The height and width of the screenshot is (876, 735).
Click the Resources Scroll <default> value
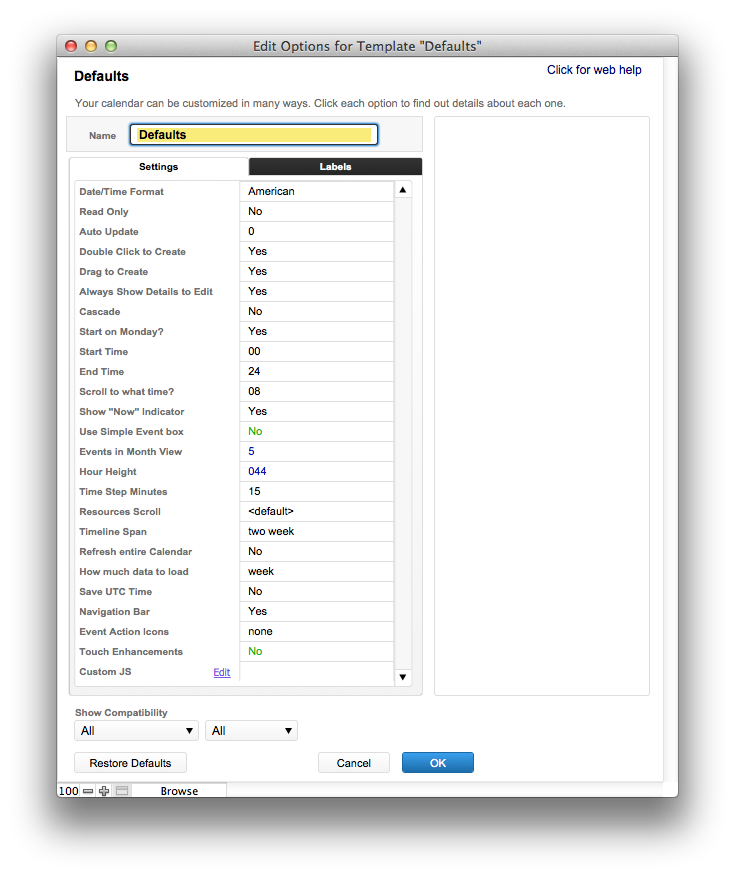pyautogui.click(x=317, y=511)
